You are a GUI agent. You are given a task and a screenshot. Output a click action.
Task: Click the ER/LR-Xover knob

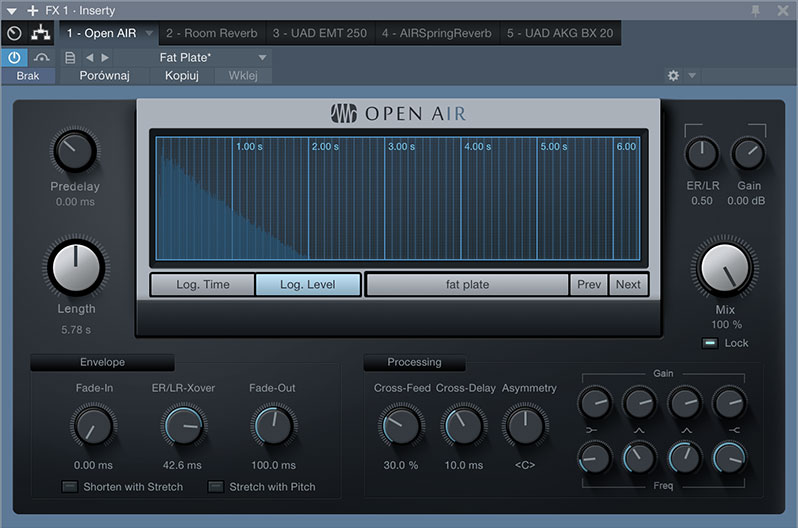(183, 426)
